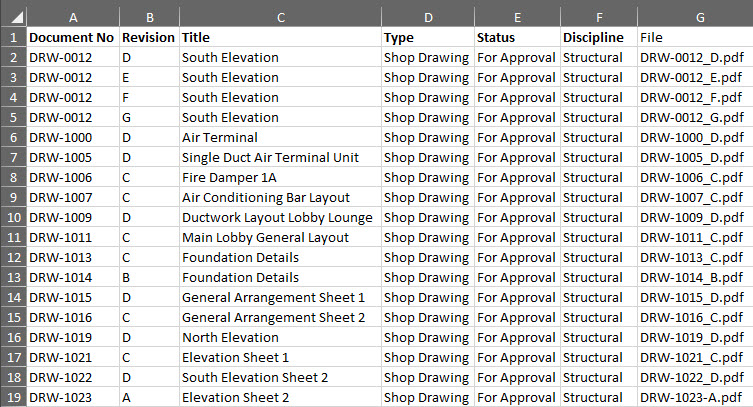Select the Fire Damper 1A title cell
Viewport: 753px width, 407px height.
click(280, 177)
